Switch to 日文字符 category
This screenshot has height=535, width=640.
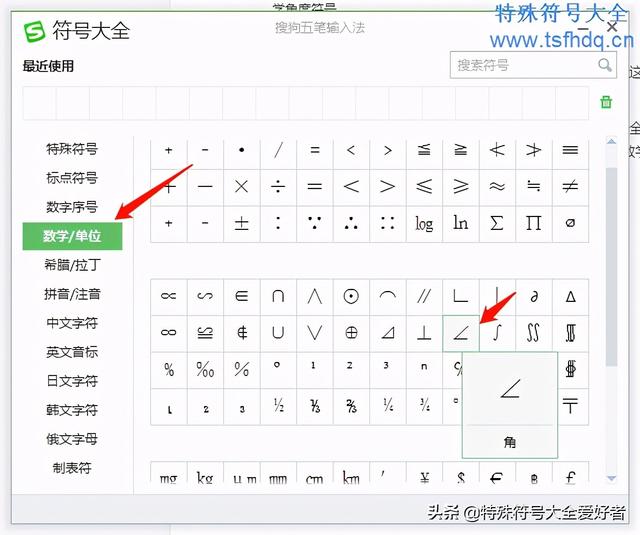tap(72, 381)
